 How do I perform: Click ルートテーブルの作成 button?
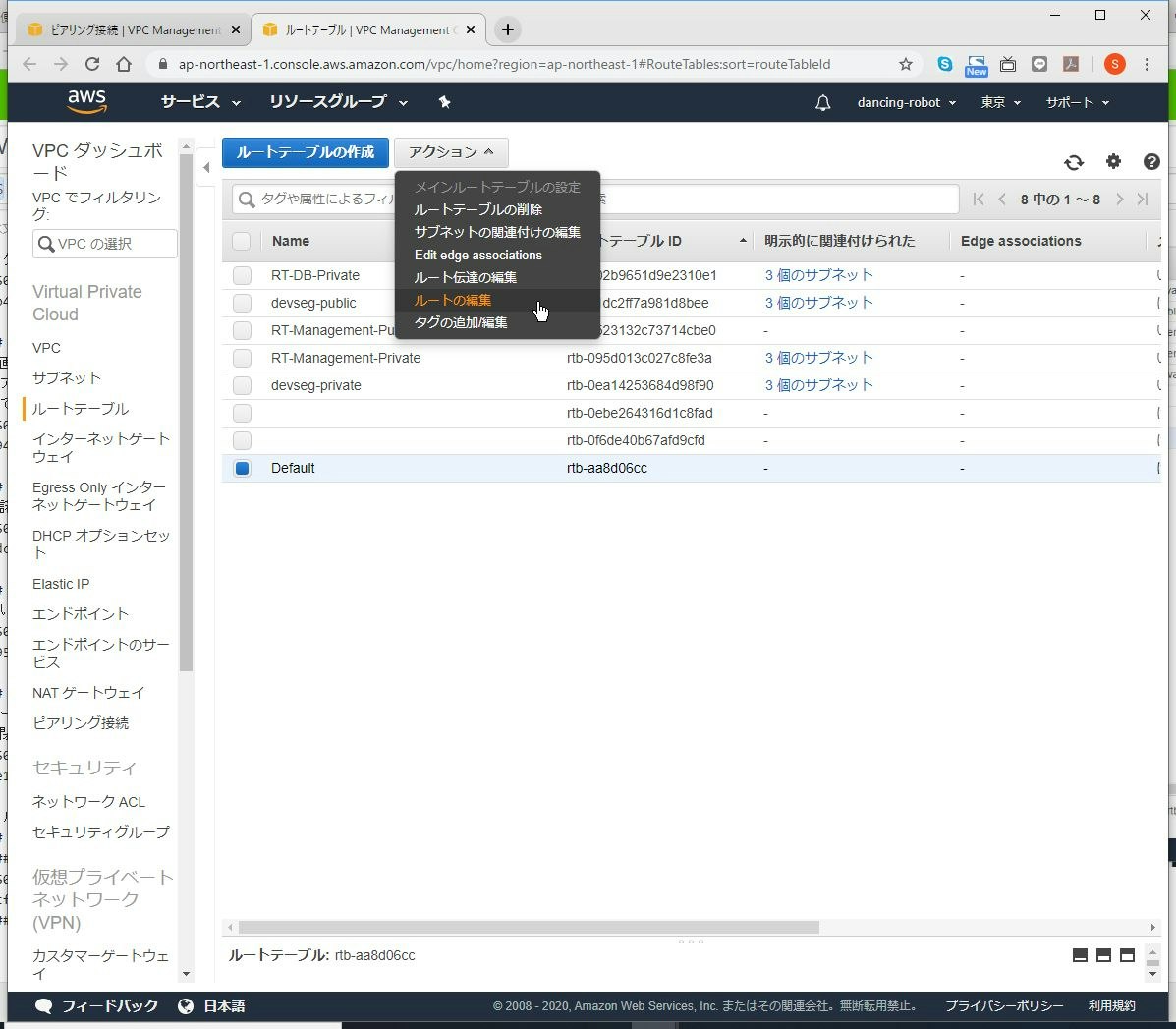click(x=306, y=152)
